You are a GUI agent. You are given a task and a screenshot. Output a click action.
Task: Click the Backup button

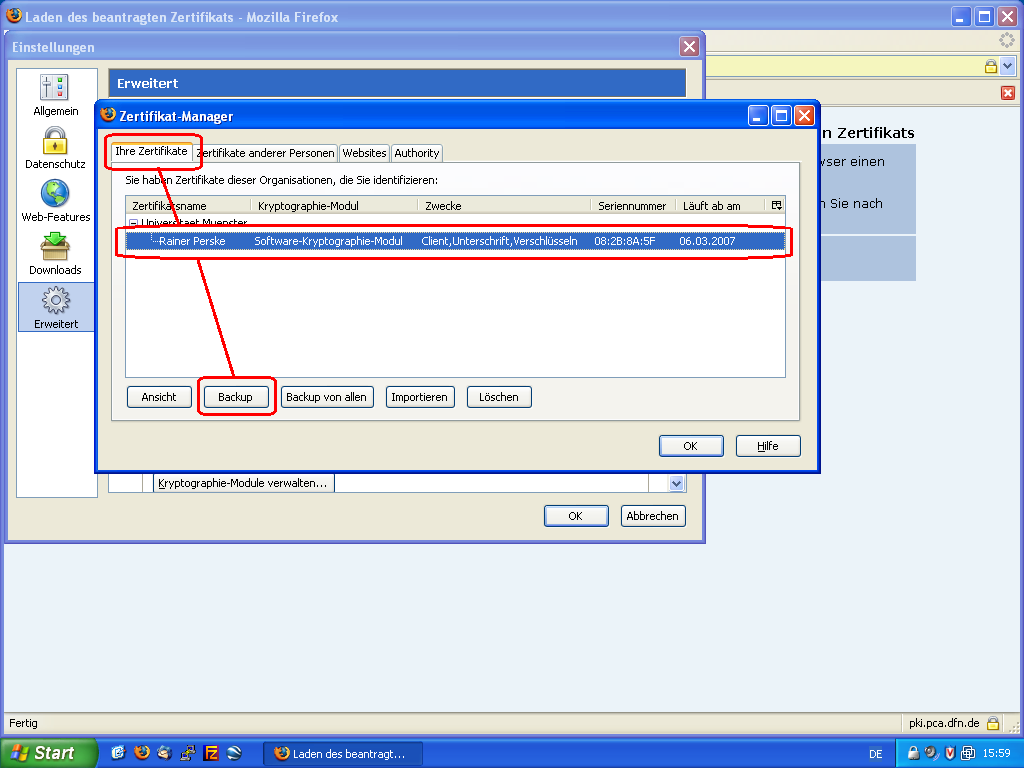coord(235,397)
